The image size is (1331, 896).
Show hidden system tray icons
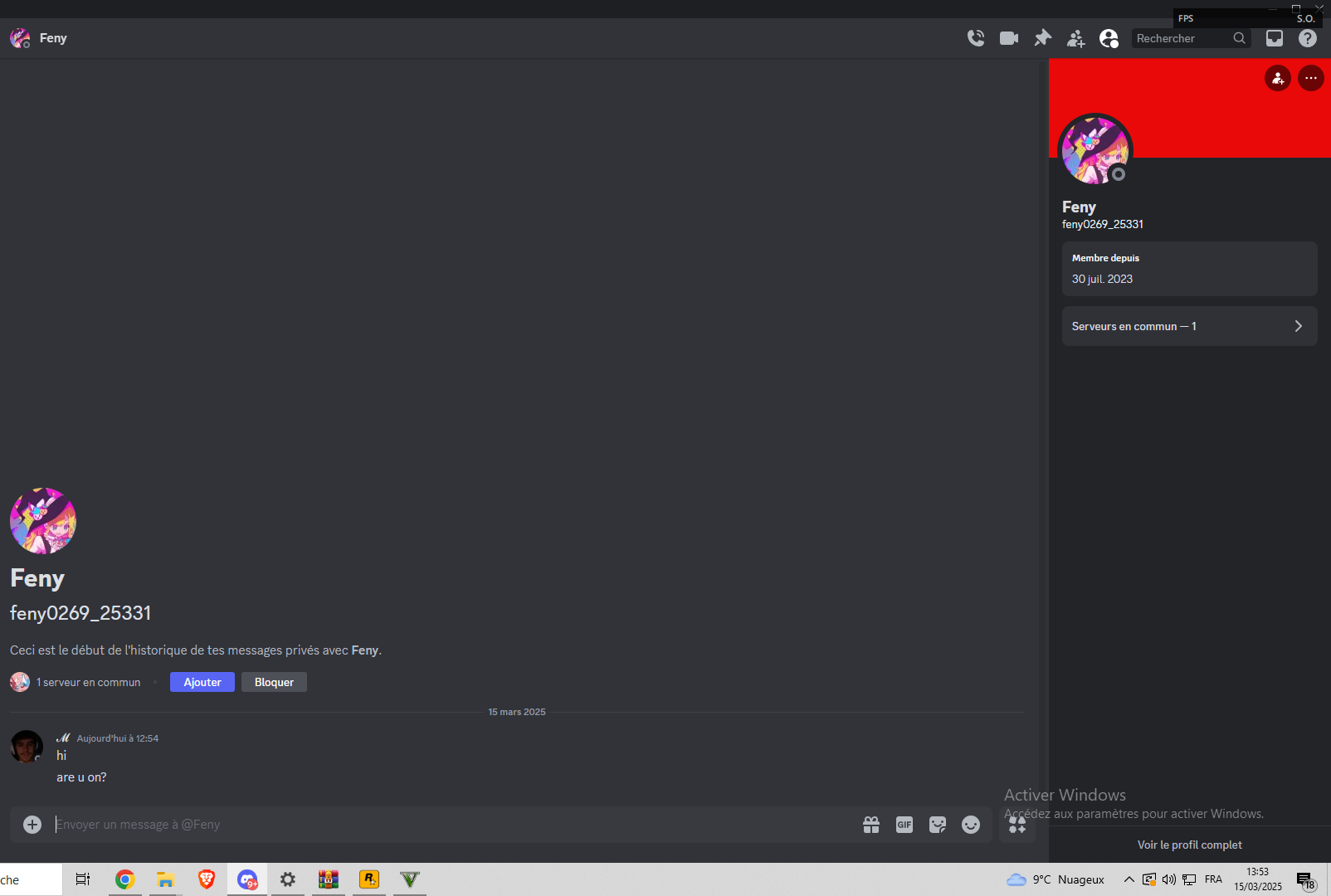pos(1129,879)
